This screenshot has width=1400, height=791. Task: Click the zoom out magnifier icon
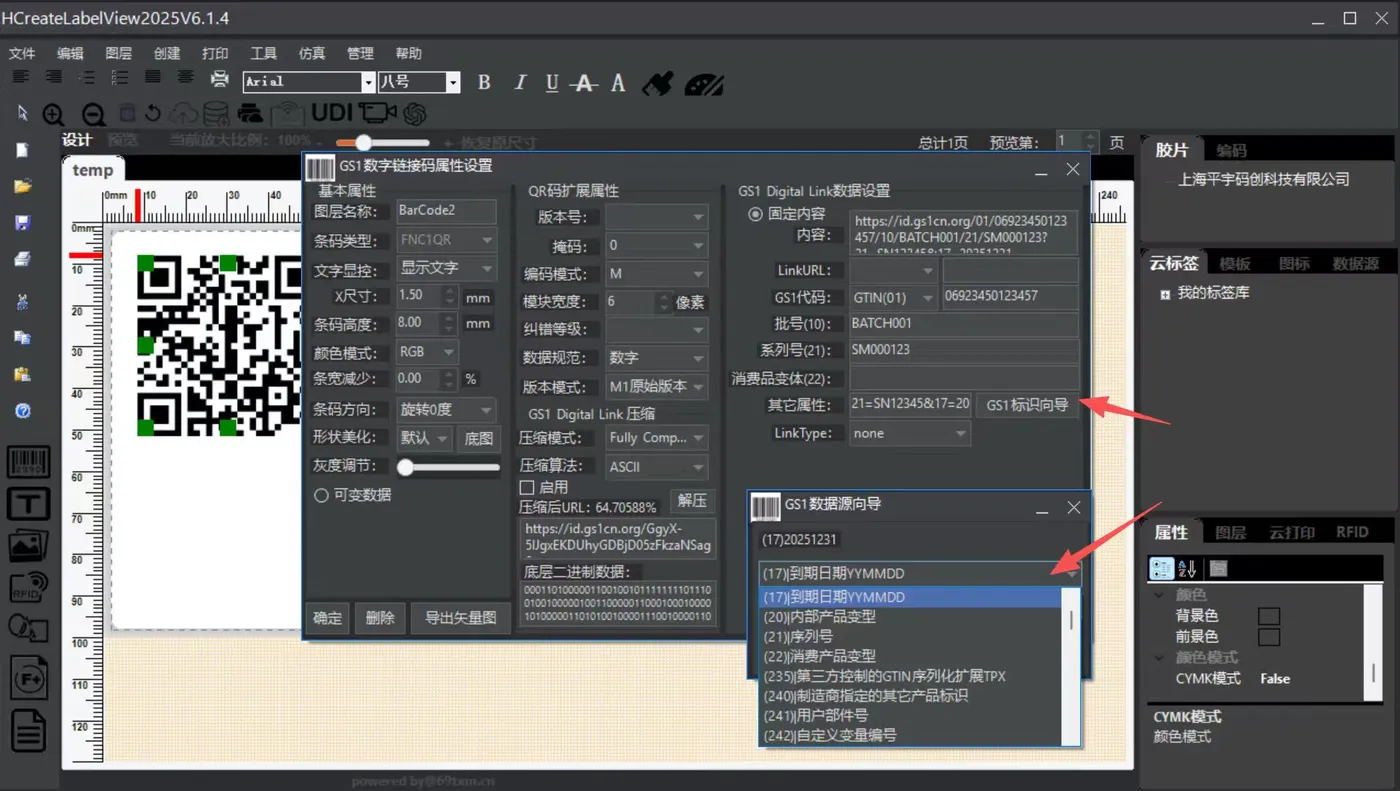[93, 115]
